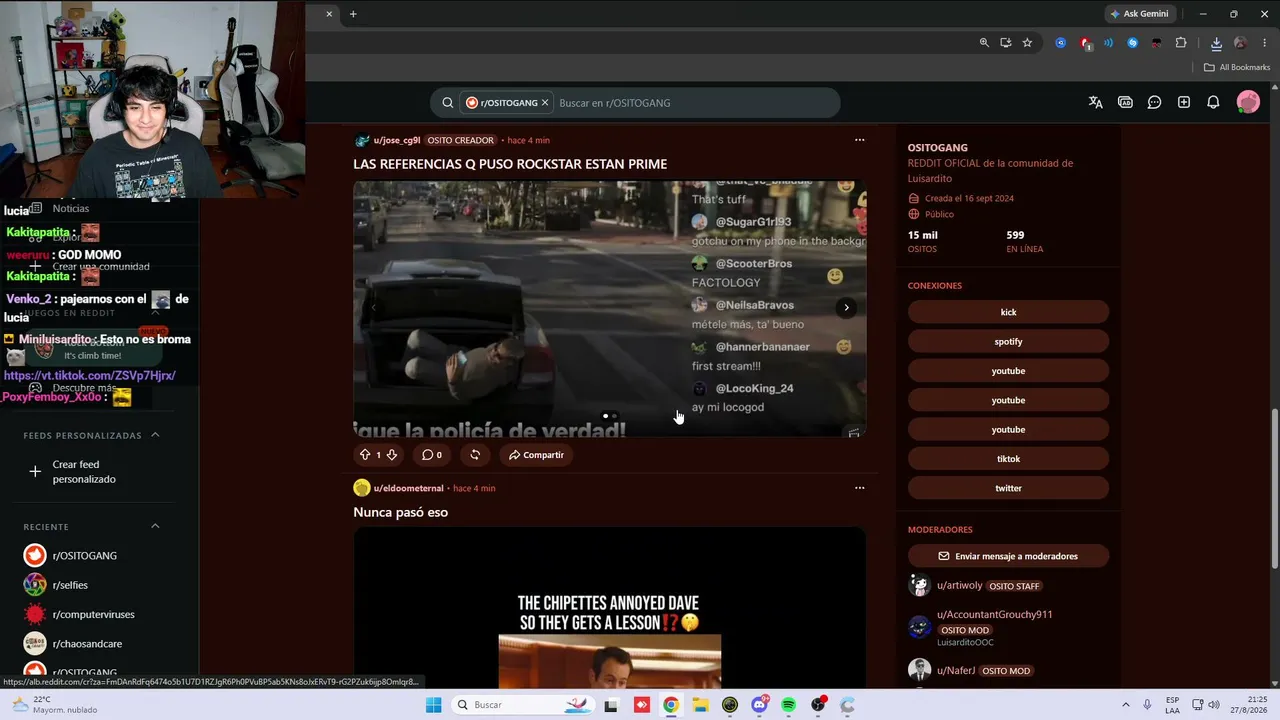Open moderator u/AccountantGrouchy911 profile
1280x720 pixels.
click(994, 615)
